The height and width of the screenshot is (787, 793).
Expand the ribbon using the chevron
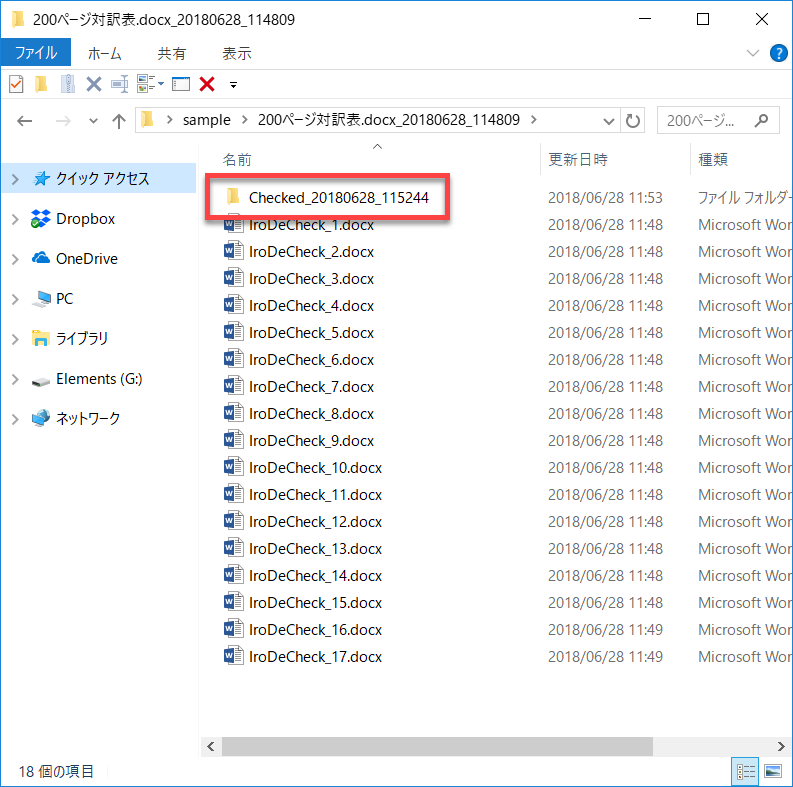coord(753,53)
